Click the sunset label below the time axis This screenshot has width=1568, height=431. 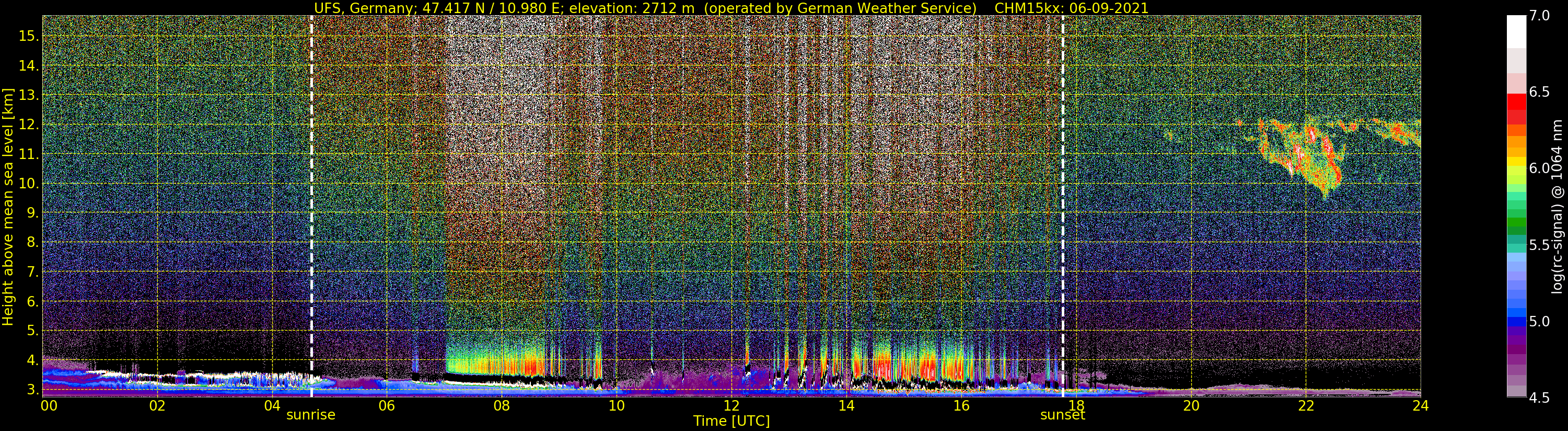(1062, 415)
